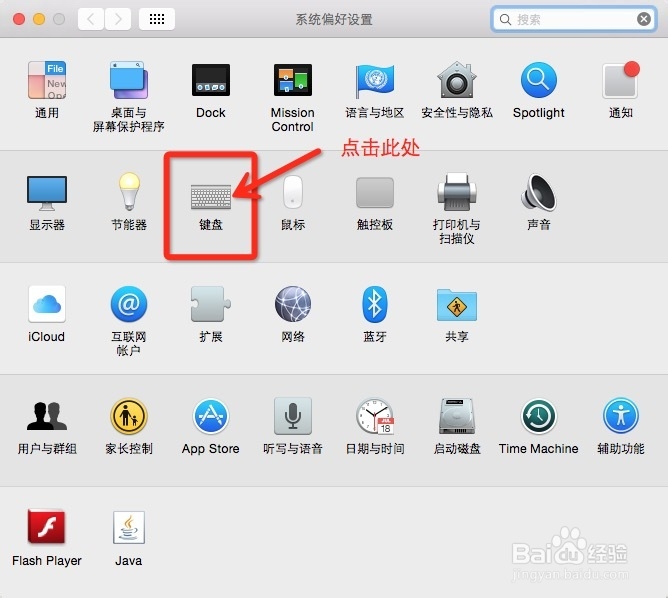Image resolution: width=668 pixels, height=598 pixels.
Task: Click the forward navigation arrow
Action: [118, 19]
